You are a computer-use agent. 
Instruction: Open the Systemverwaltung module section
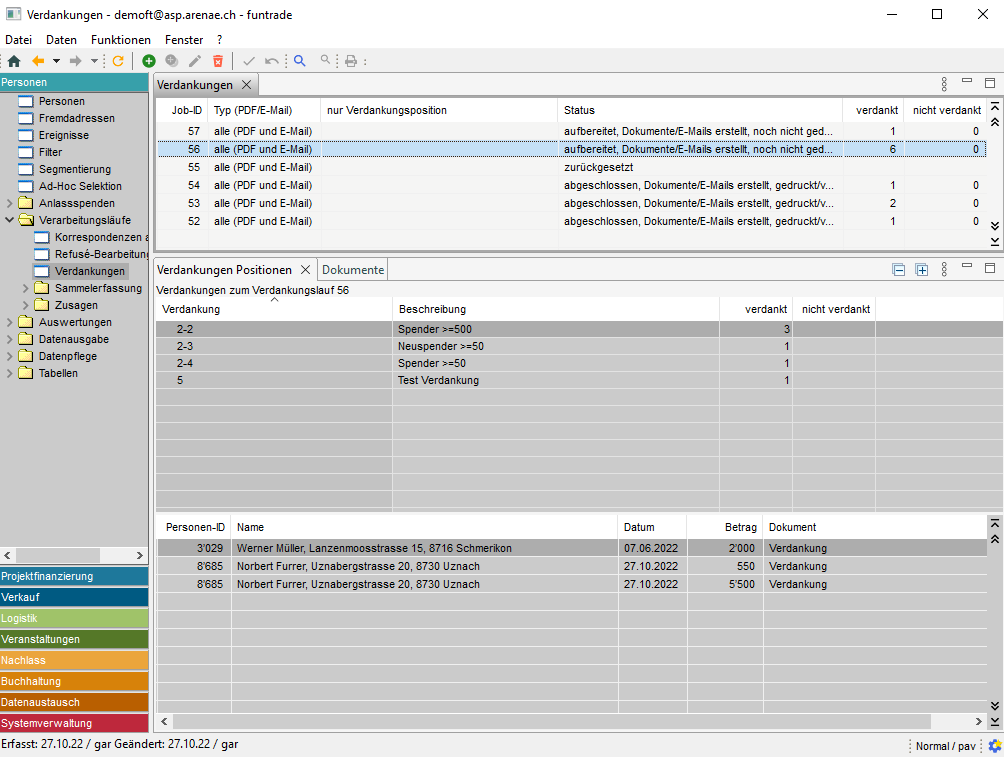(x=74, y=723)
